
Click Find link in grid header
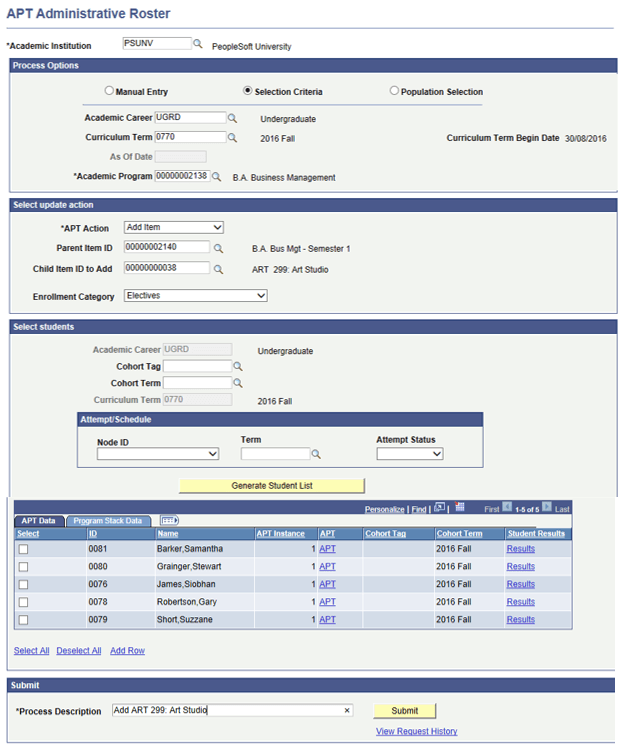419,510
